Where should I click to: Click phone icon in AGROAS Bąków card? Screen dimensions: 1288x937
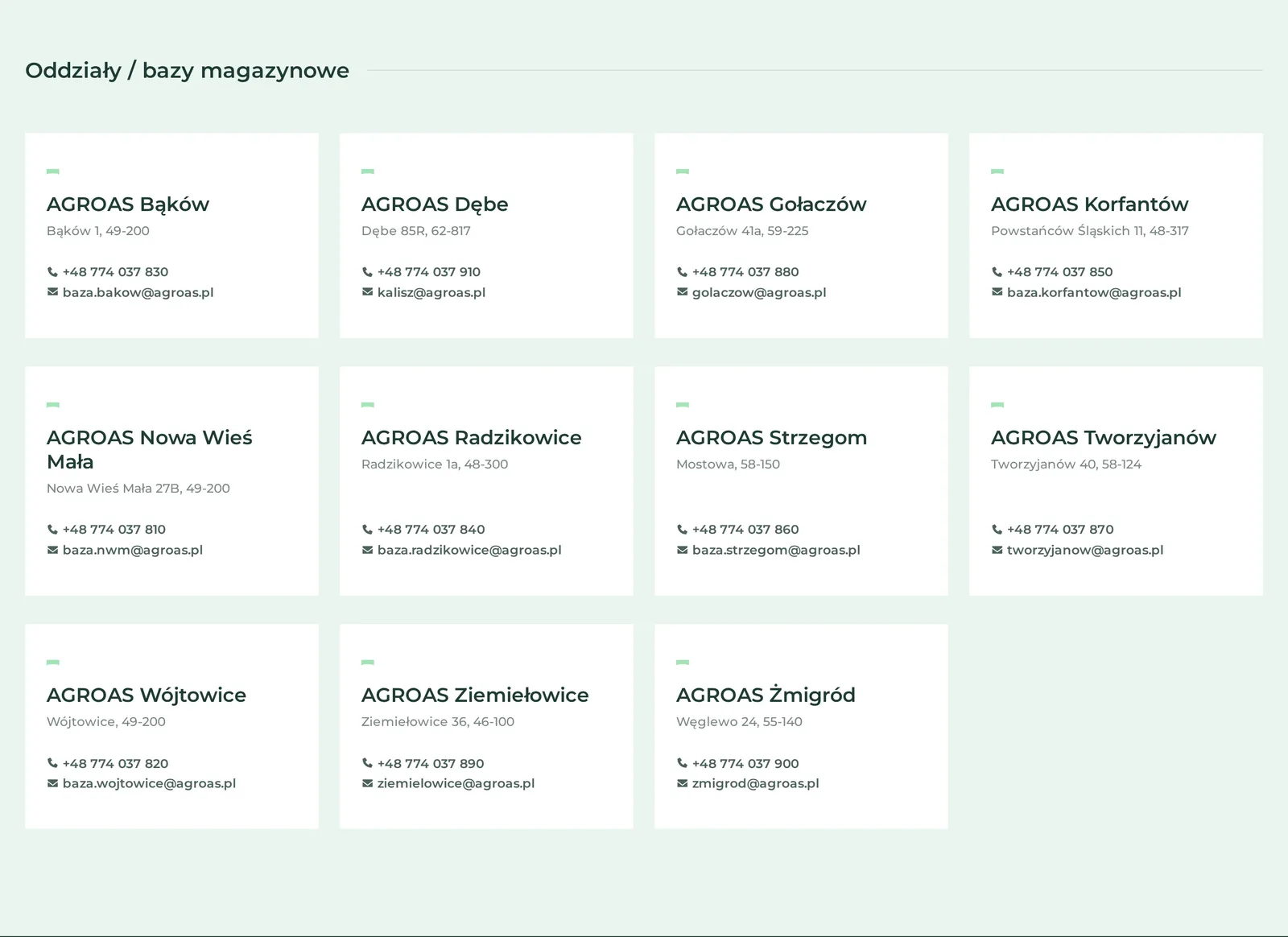click(x=52, y=272)
